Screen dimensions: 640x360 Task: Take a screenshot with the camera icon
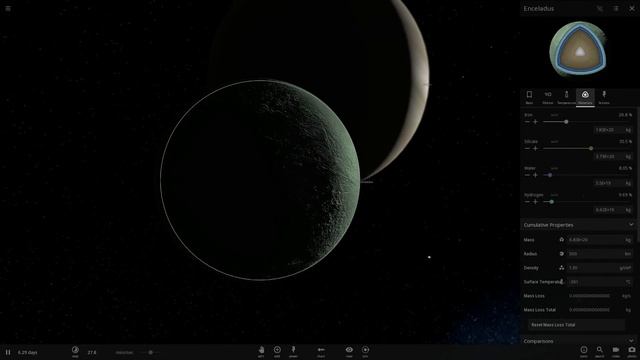(631, 351)
